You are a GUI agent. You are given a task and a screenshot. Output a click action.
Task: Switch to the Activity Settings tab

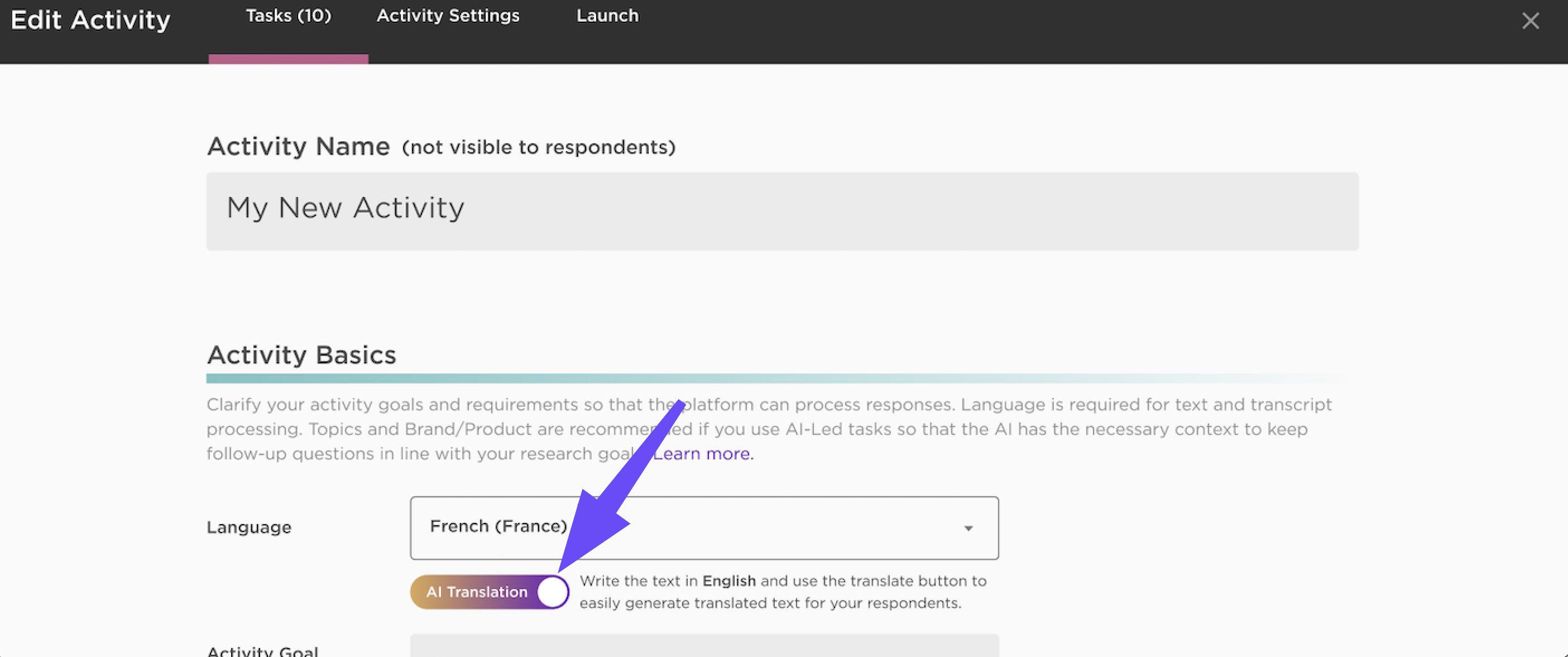(448, 16)
